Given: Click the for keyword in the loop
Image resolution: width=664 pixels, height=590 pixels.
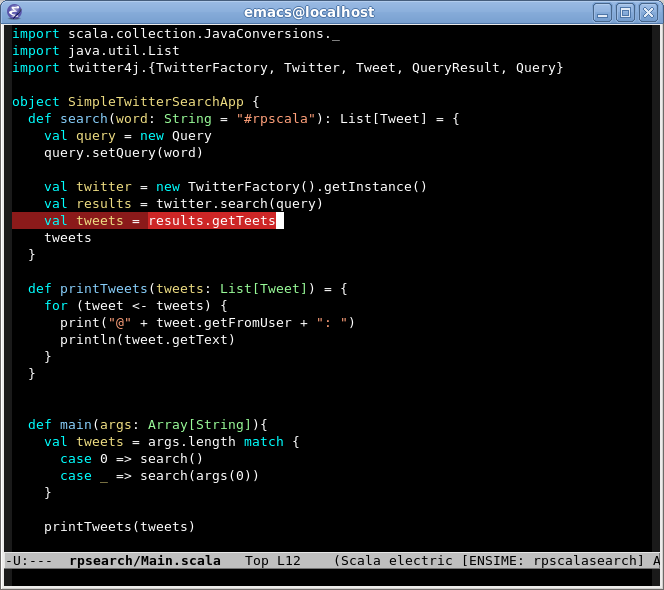Looking at the screenshot, I should 56,306.
